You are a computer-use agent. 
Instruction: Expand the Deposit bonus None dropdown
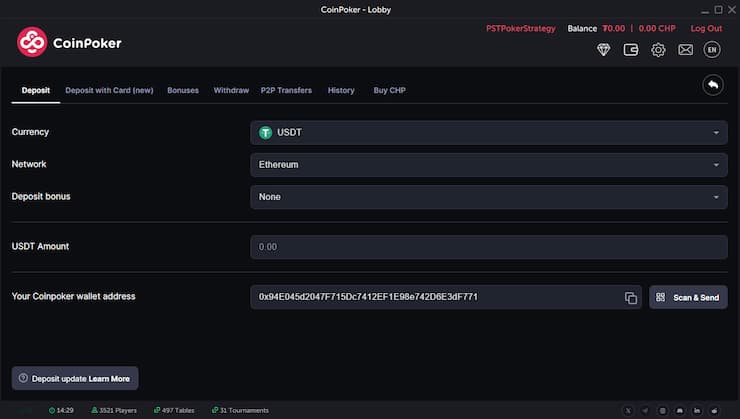(488, 197)
